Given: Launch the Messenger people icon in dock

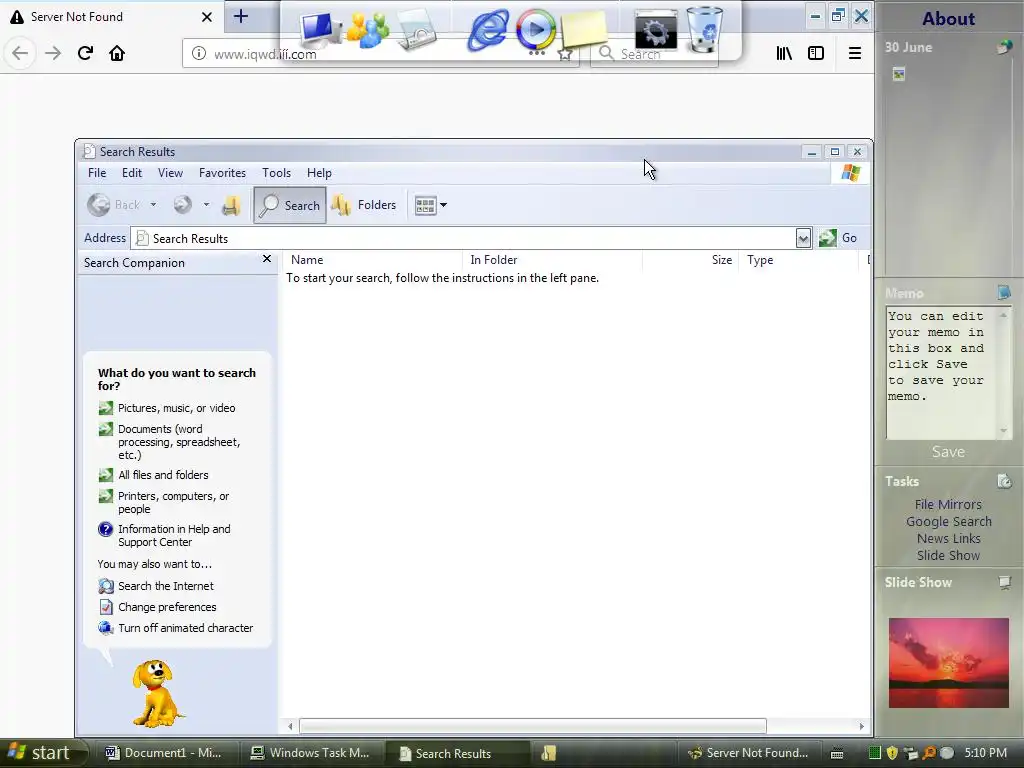Looking at the screenshot, I should (x=368, y=29).
